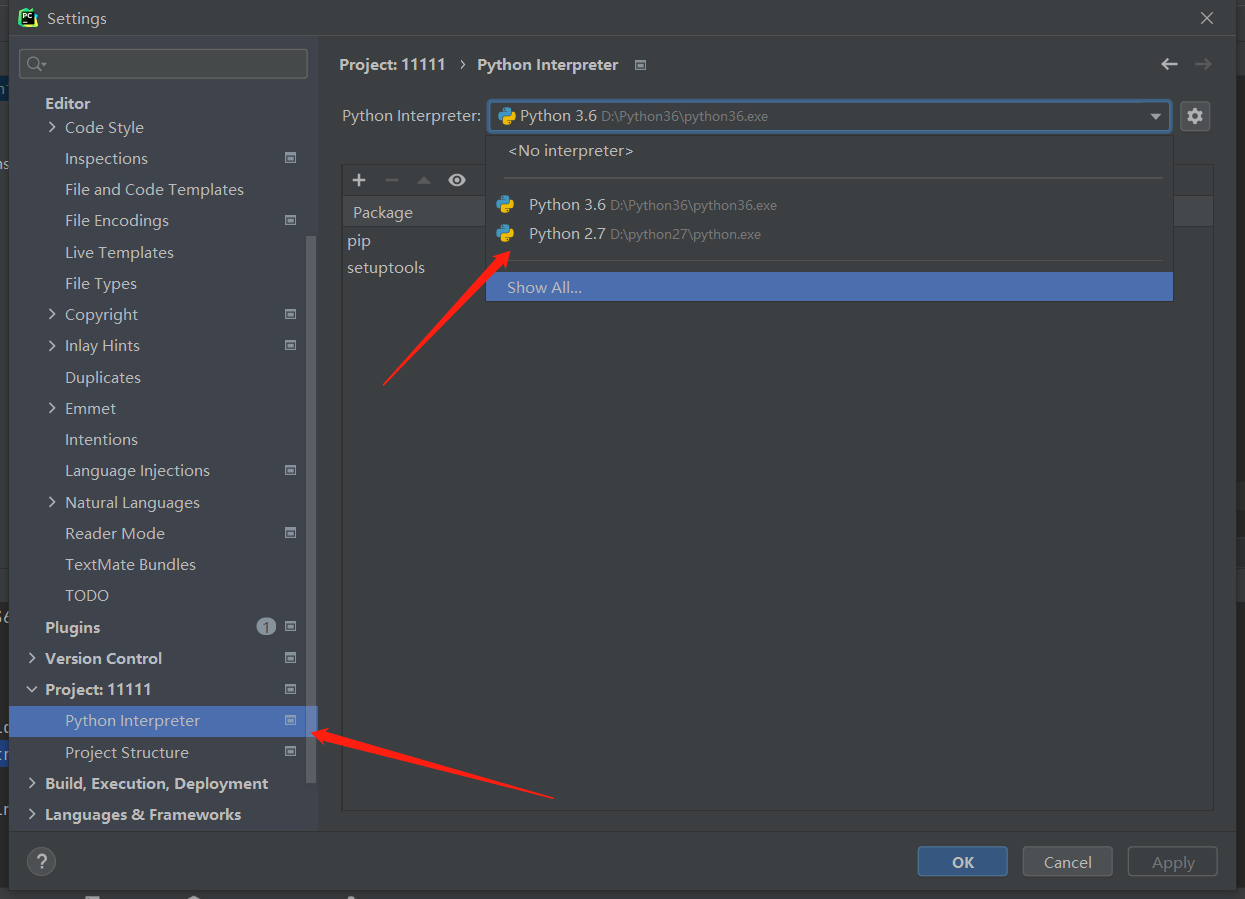Image resolution: width=1245 pixels, height=899 pixels.
Task: Click project-level icon beside Project Structure
Action: [x=290, y=752]
